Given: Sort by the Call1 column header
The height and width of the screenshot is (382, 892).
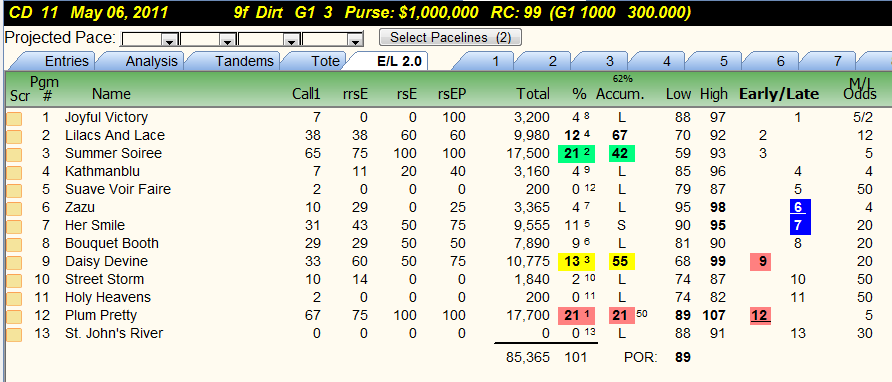Looking at the screenshot, I should [306, 94].
